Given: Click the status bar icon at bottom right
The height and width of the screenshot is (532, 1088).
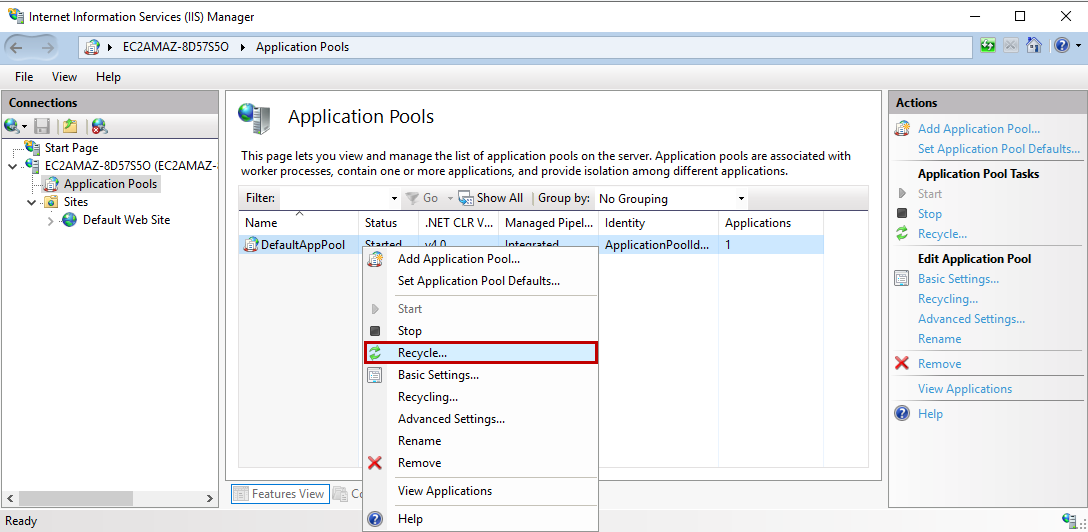Looking at the screenshot, I should click(1069, 520).
